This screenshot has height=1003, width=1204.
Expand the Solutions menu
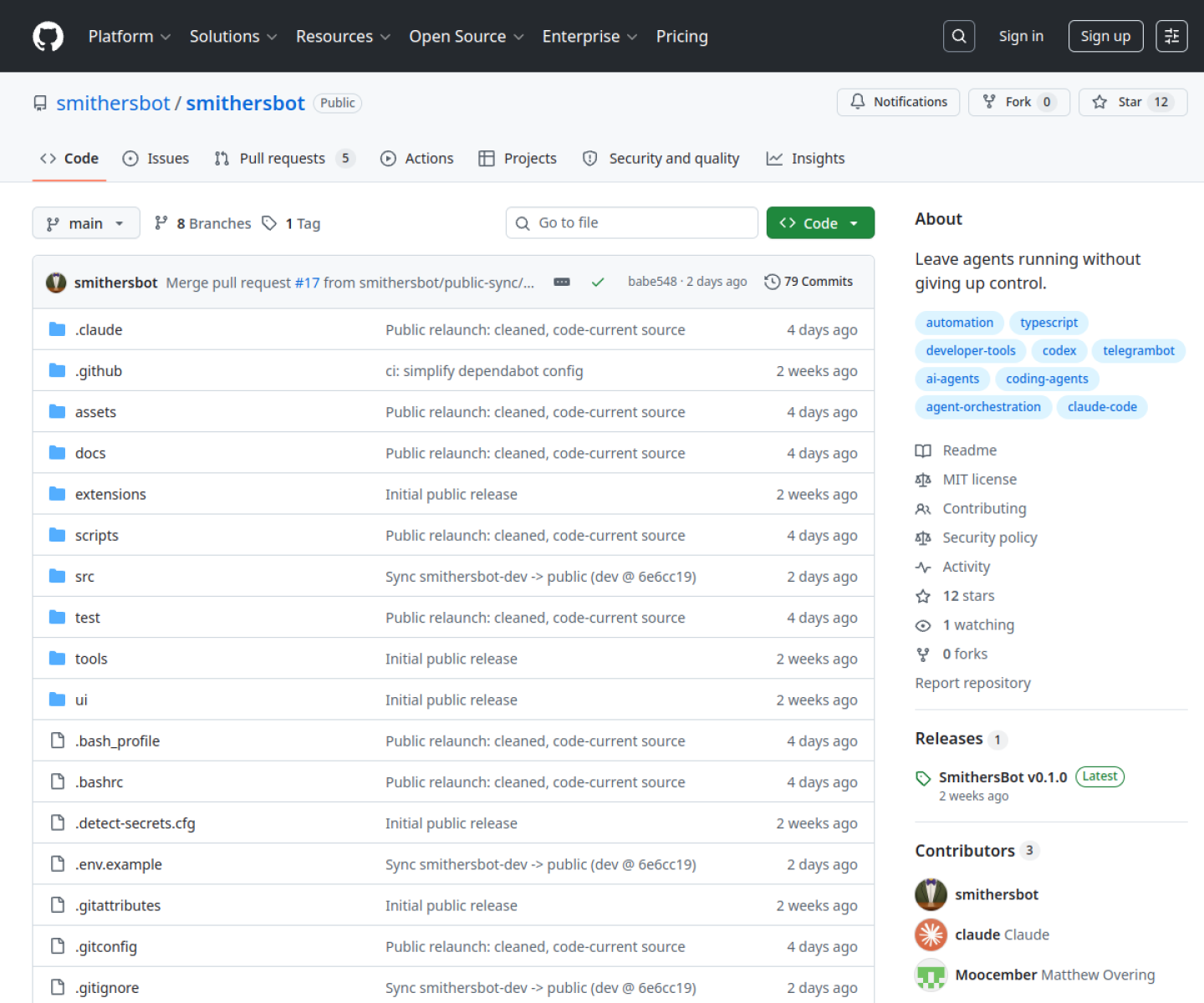[x=232, y=37]
